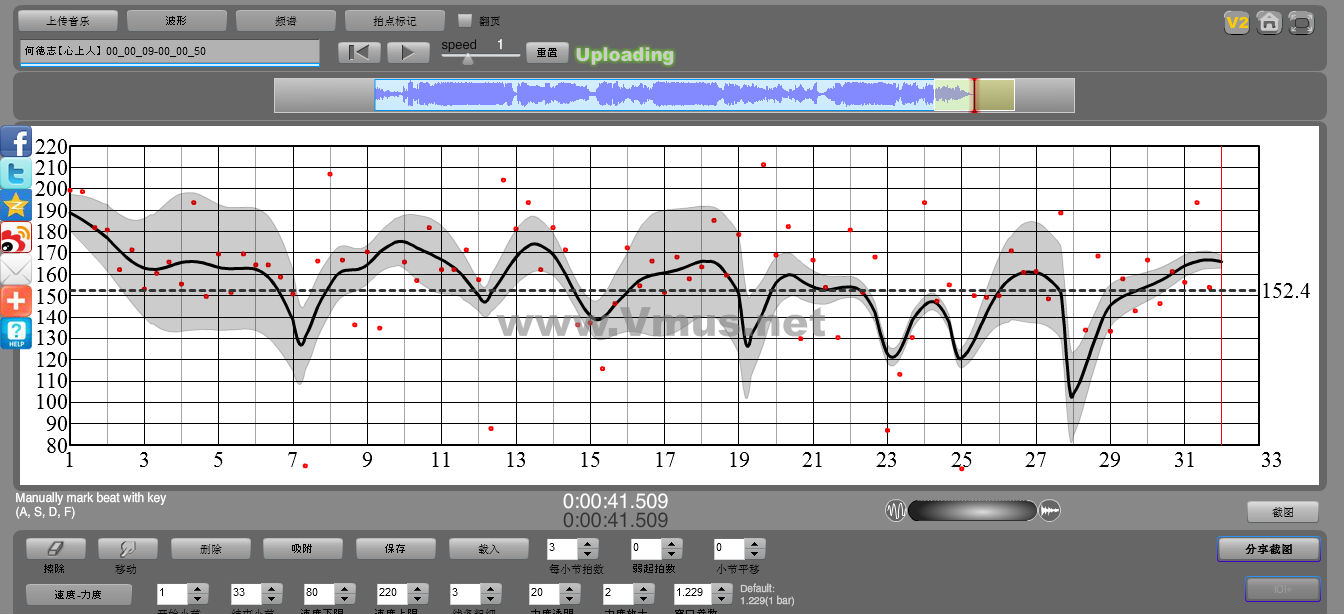Screen dimensions: 1344x614
Task: Increase the 每小节拍数 beats-per-bar value
Action: (588, 544)
